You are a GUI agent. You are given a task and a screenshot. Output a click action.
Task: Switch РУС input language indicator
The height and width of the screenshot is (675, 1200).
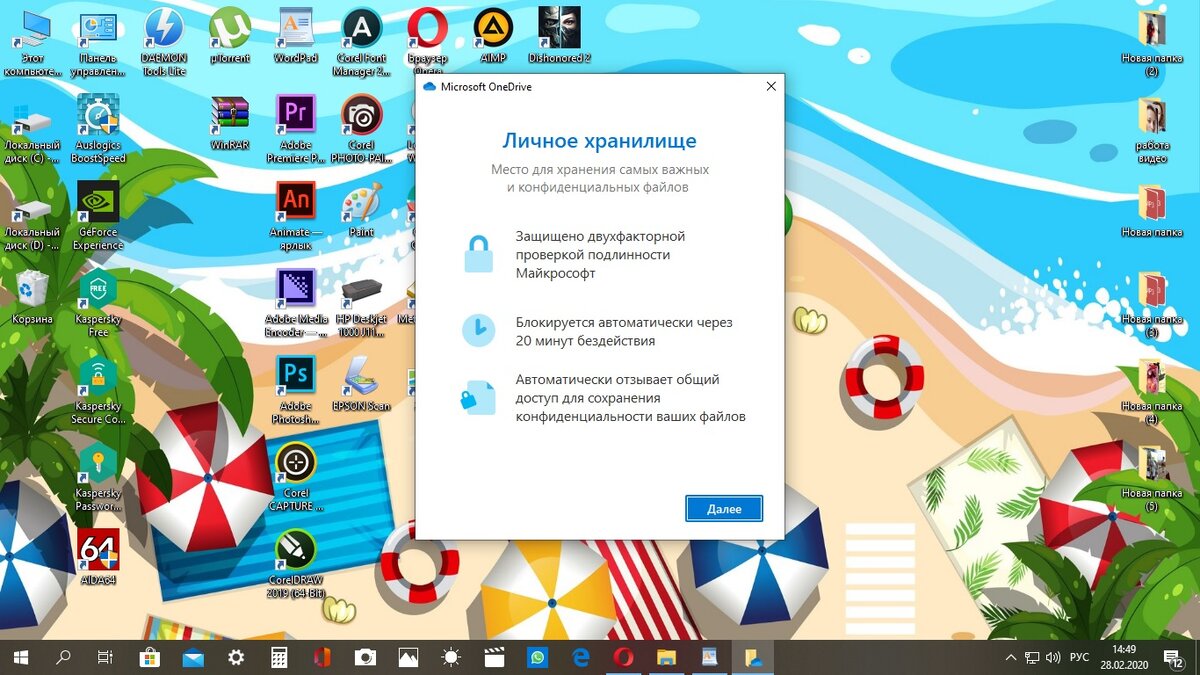1080,657
